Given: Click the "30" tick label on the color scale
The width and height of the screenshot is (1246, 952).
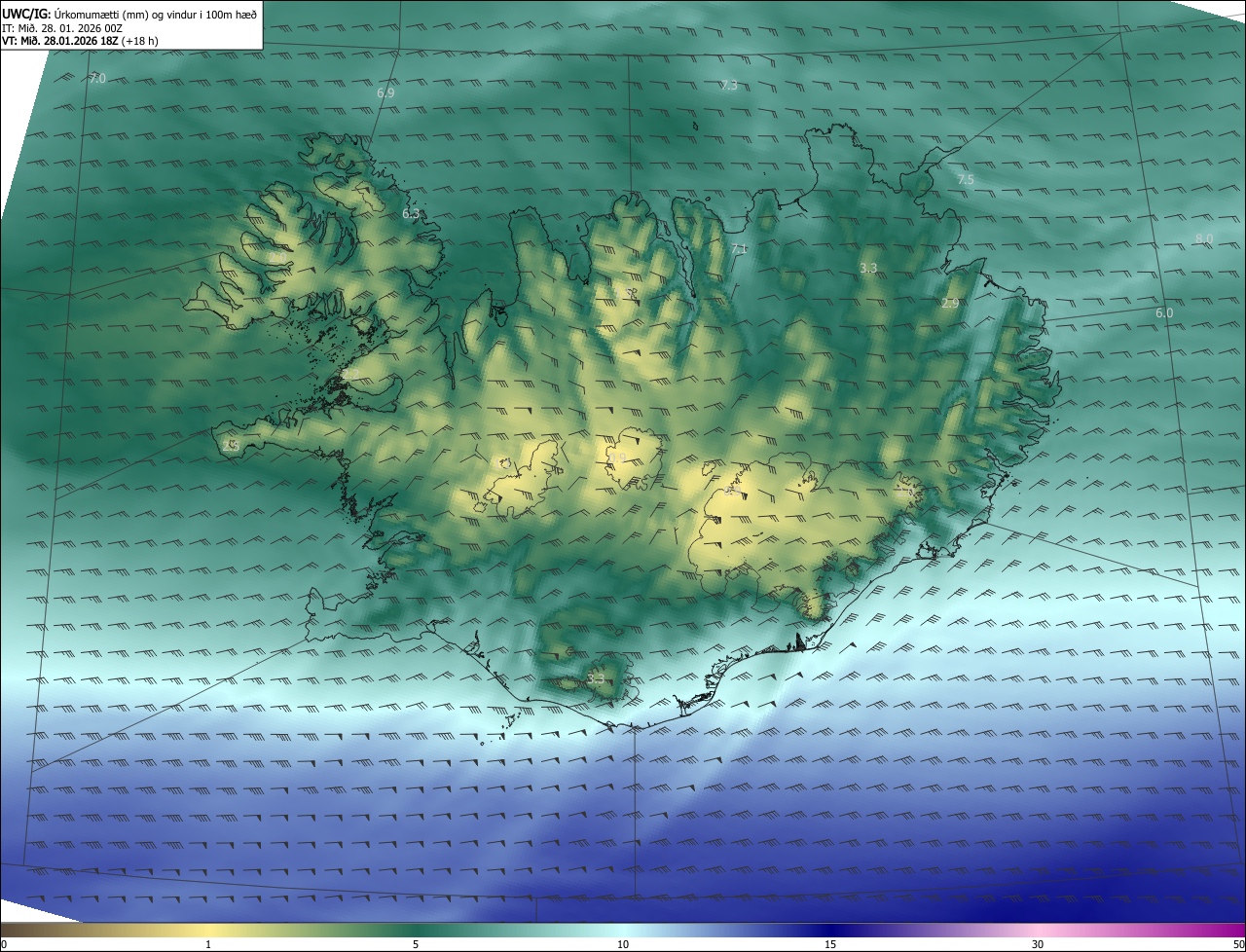Looking at the screenshot, I should click(1038, 944).
